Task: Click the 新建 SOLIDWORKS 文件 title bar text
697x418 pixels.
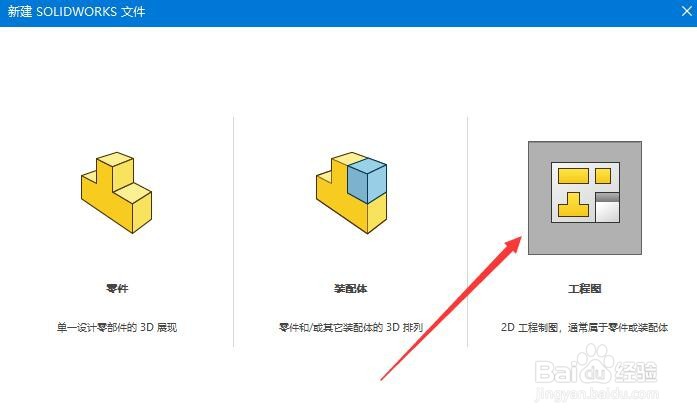Action: coord(76,12)
